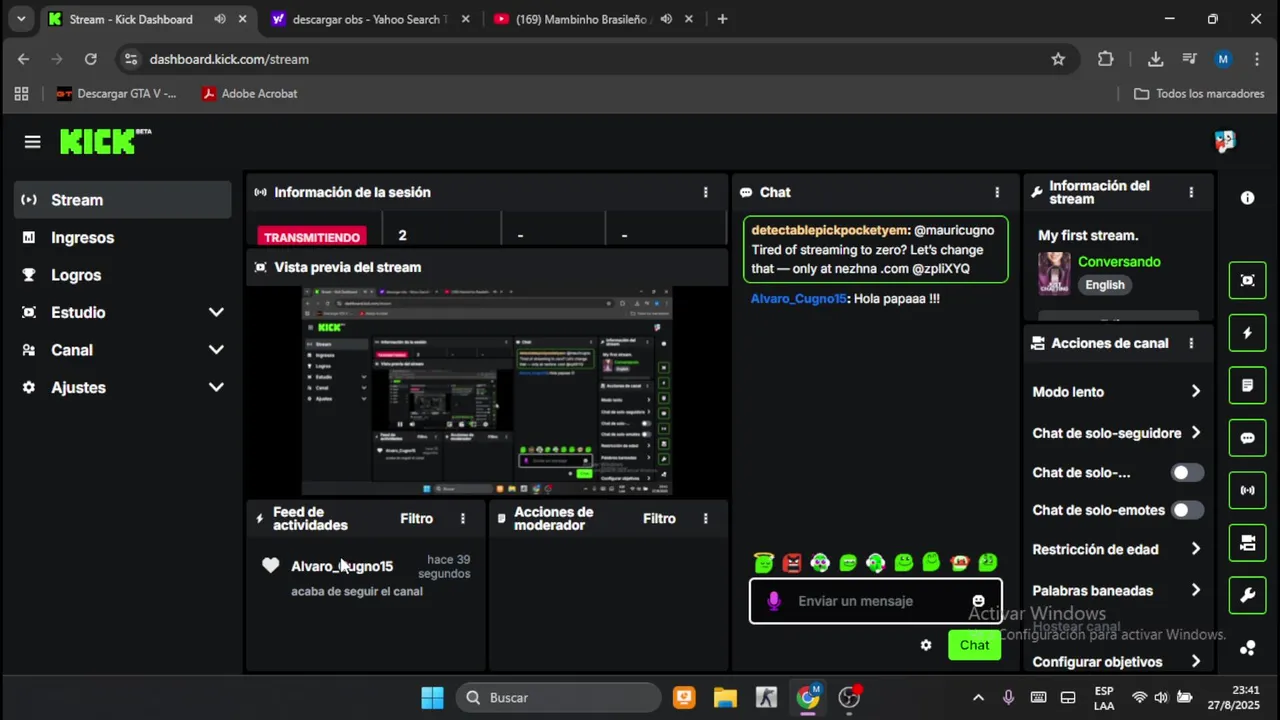Click the taskbar Buscar search box
This screenshot has width=1280, height=720.
point(559,697)
